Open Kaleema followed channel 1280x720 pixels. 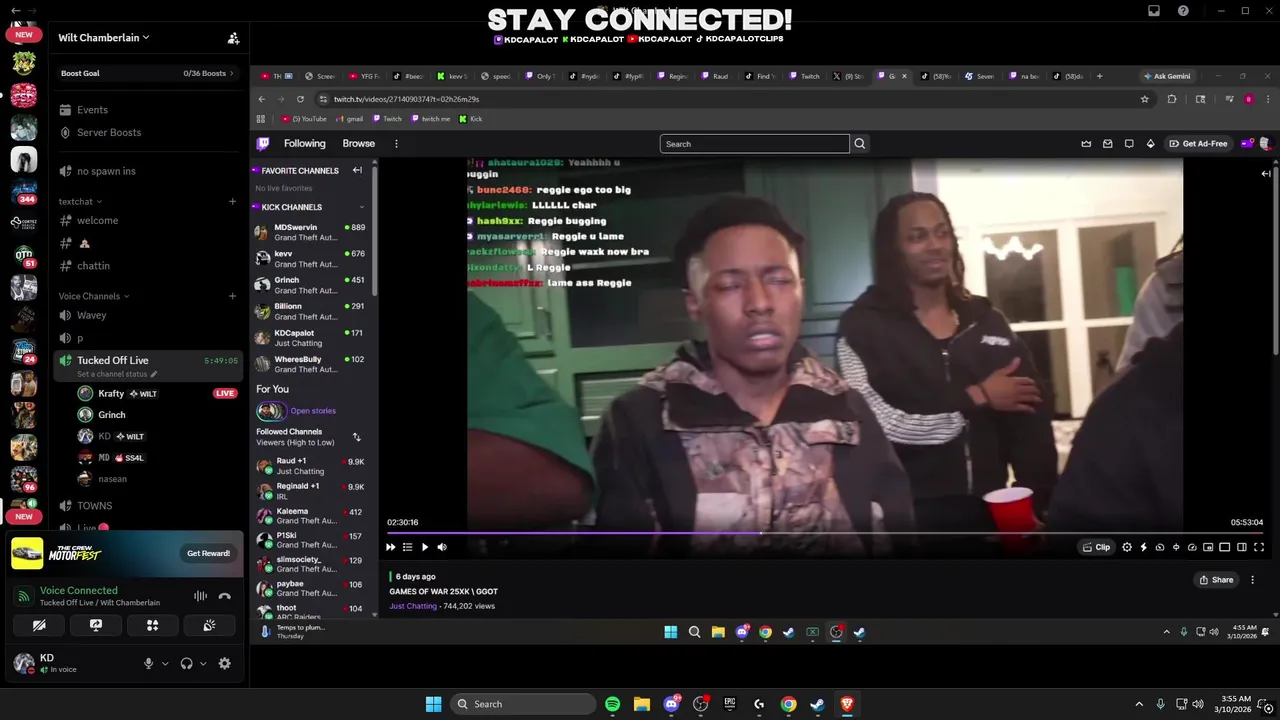click(x=311, y=516)
